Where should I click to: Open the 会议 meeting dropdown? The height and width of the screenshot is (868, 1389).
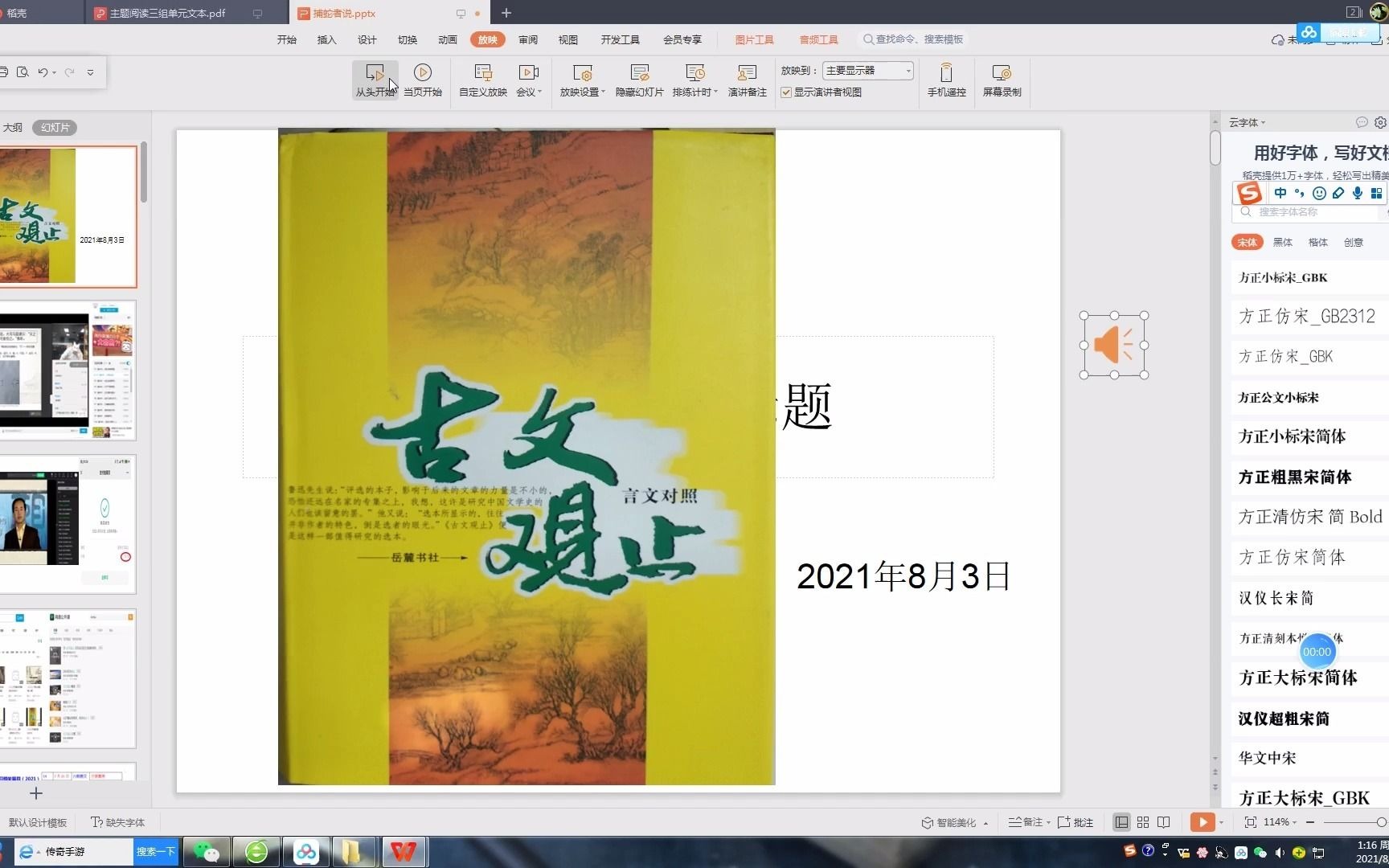529,80
